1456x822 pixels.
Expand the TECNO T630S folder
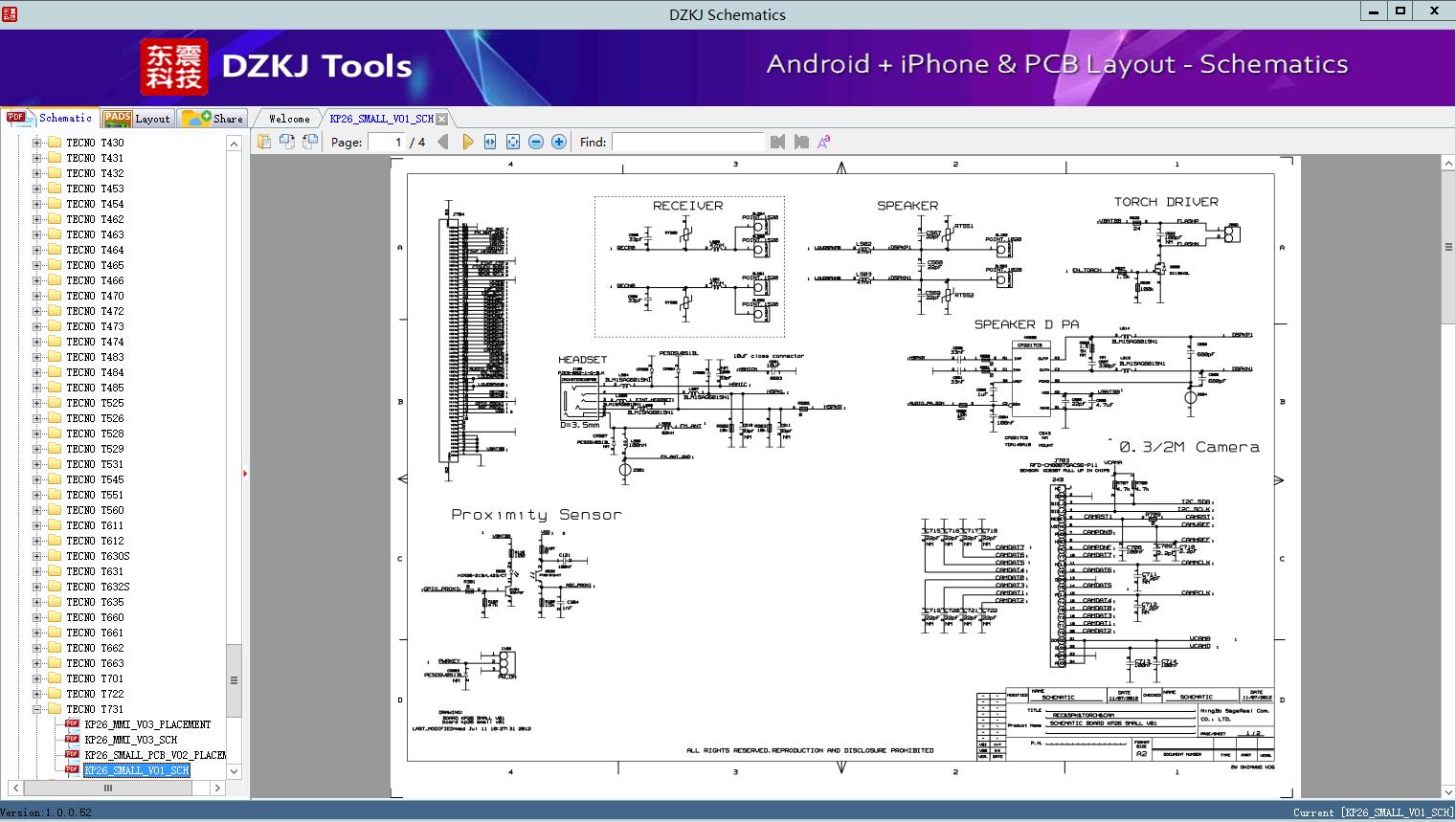click(37, 556)
